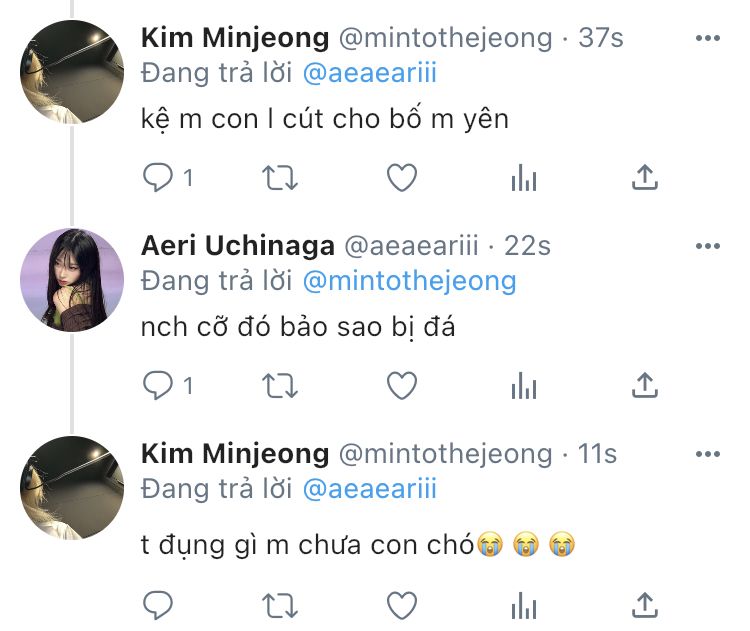Reply to Aeri Uchinaga's tweet
The image size is (750, 631).
point(158,385)
